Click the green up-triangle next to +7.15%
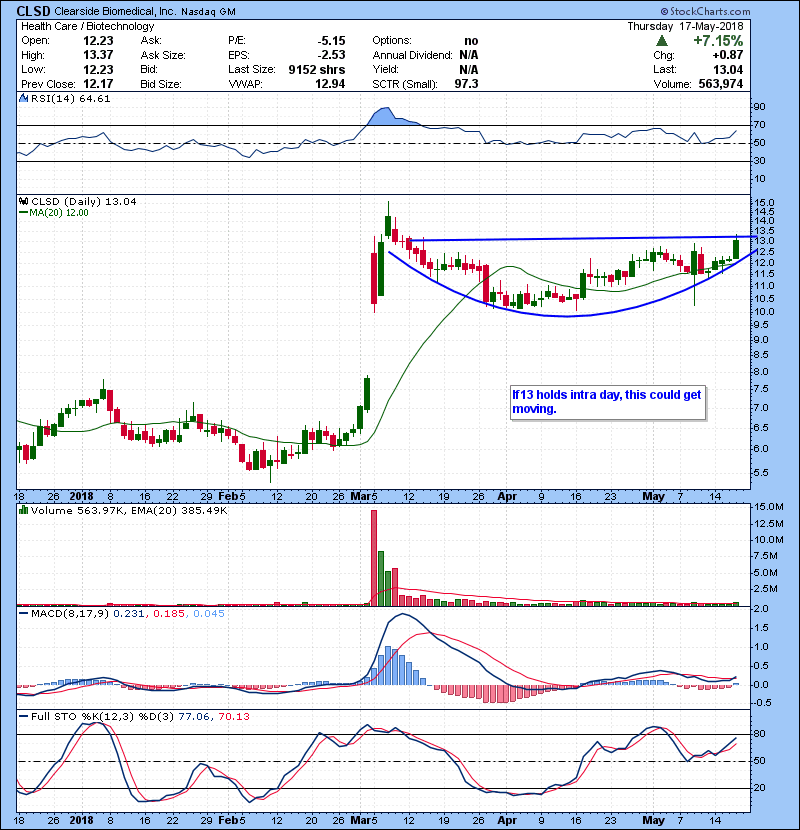800x830 pixels. pyautogui.click(x=661, y=41)
